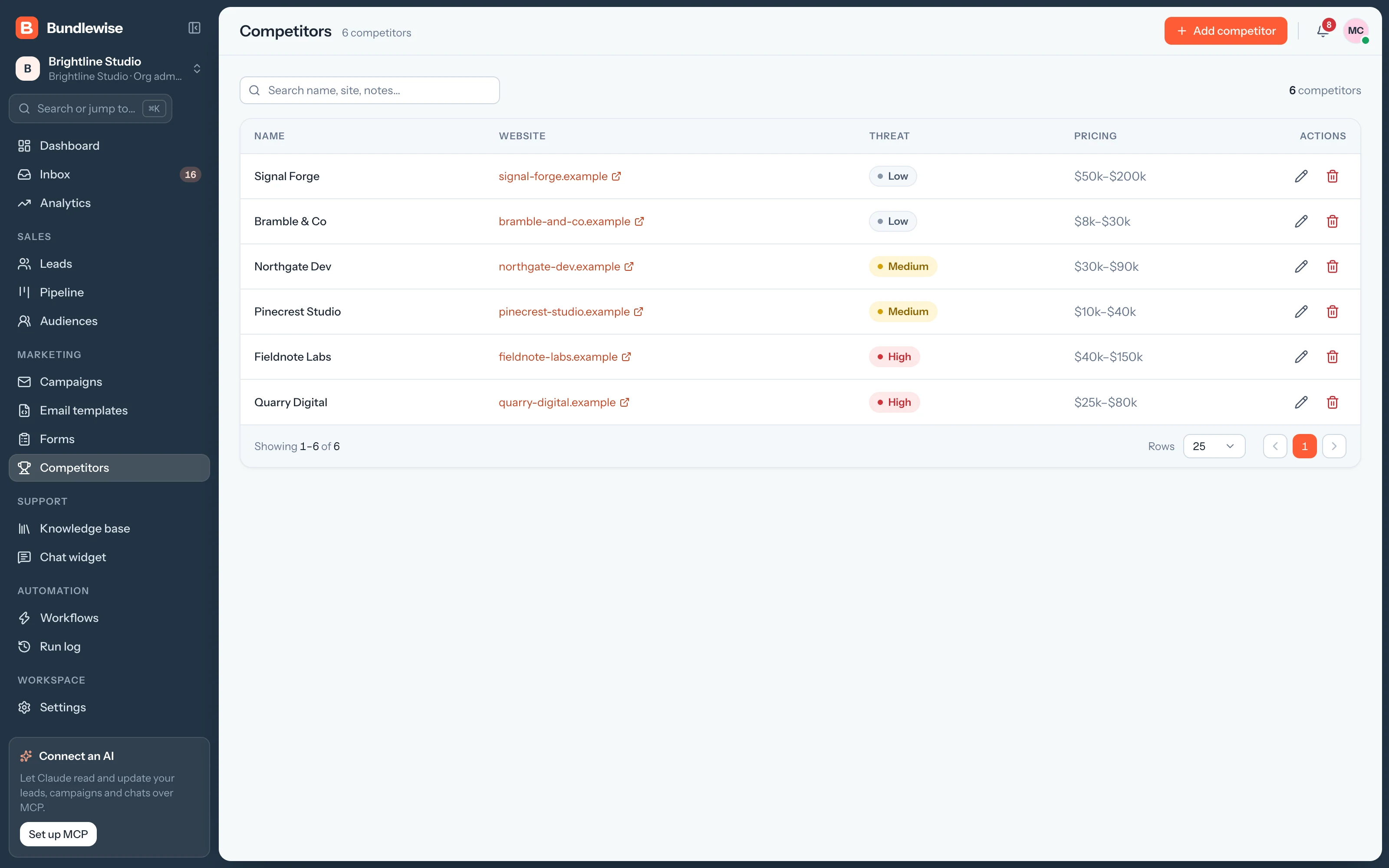This screenshot has height=868, width=1389.
Task: Edit Signal Forge with the pencil icon
Action: (1301, 176)
